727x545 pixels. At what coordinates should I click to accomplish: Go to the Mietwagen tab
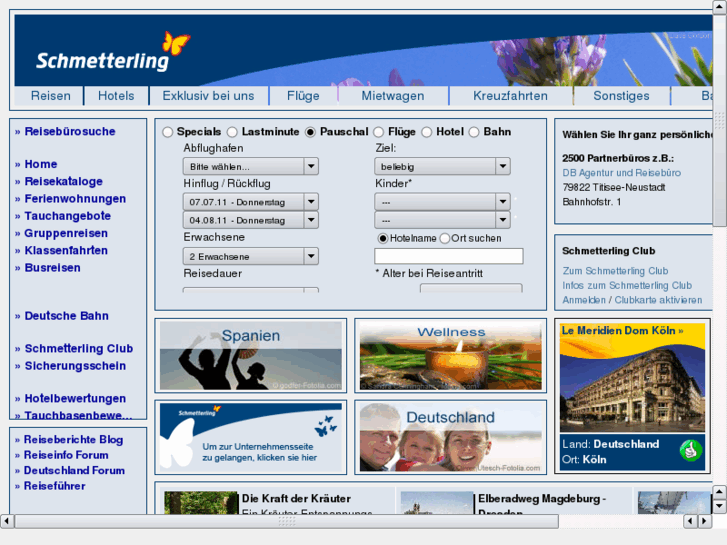pos(393,96)
